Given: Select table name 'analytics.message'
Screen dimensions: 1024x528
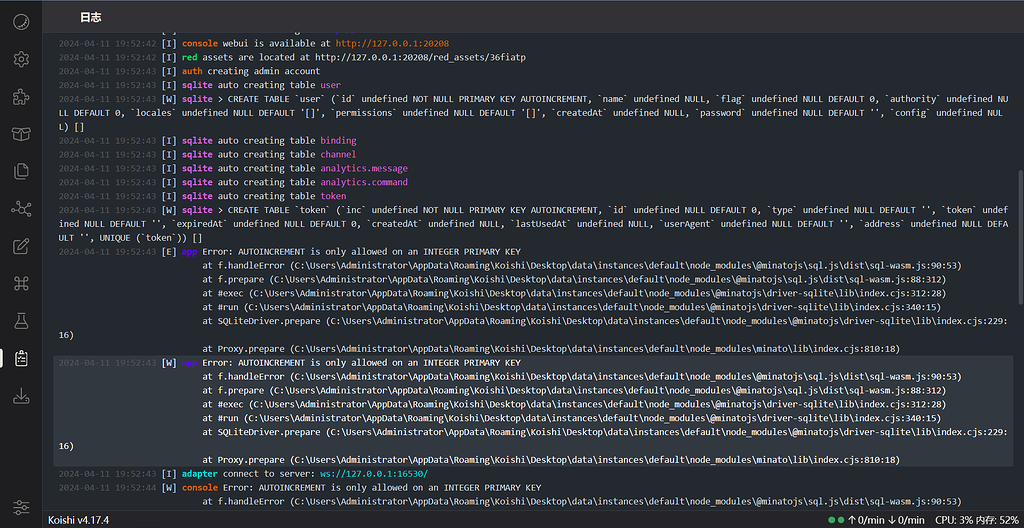Looking at the screenshot, I should pos(364,169).
